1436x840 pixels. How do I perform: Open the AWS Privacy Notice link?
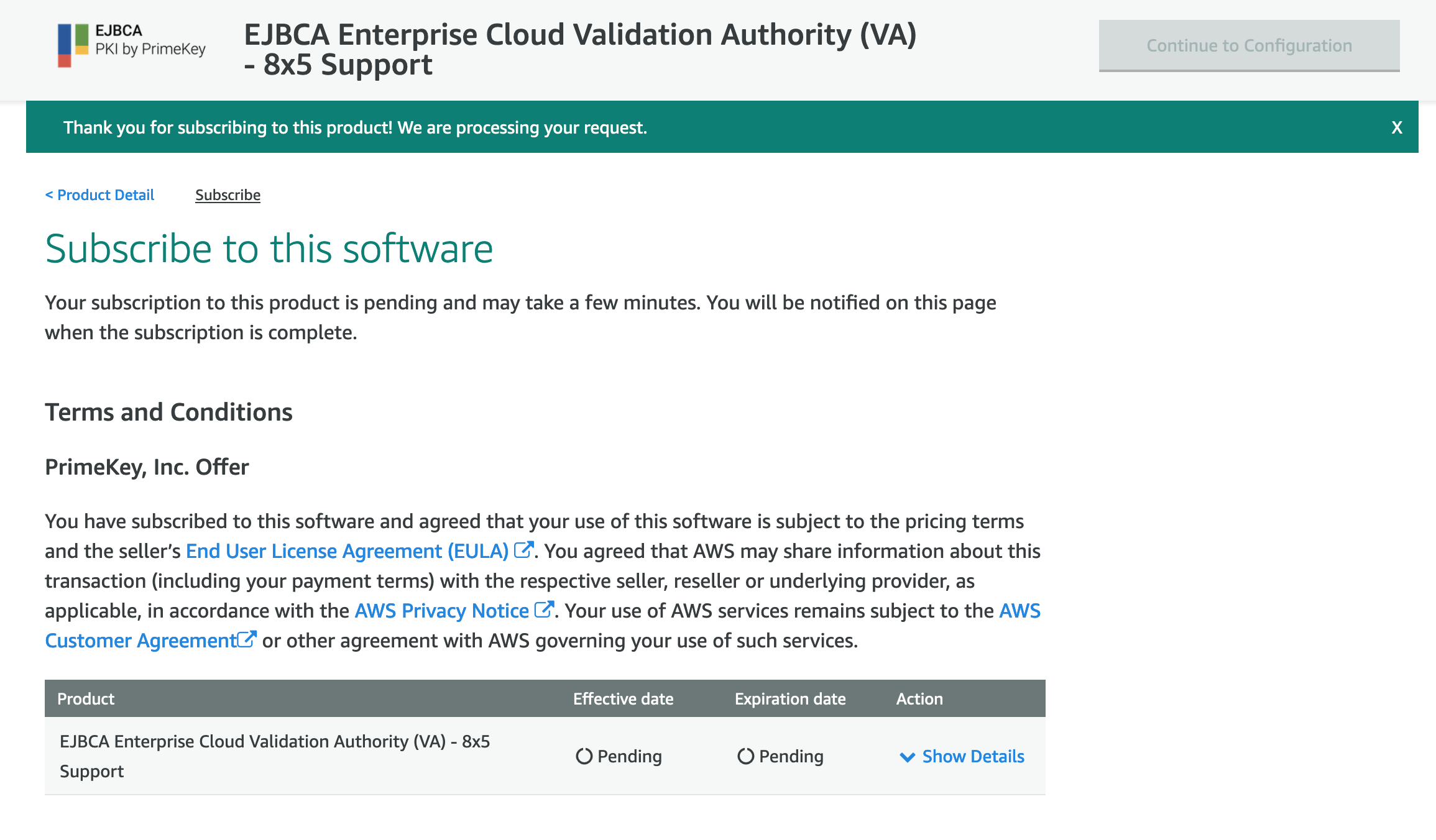441,611
